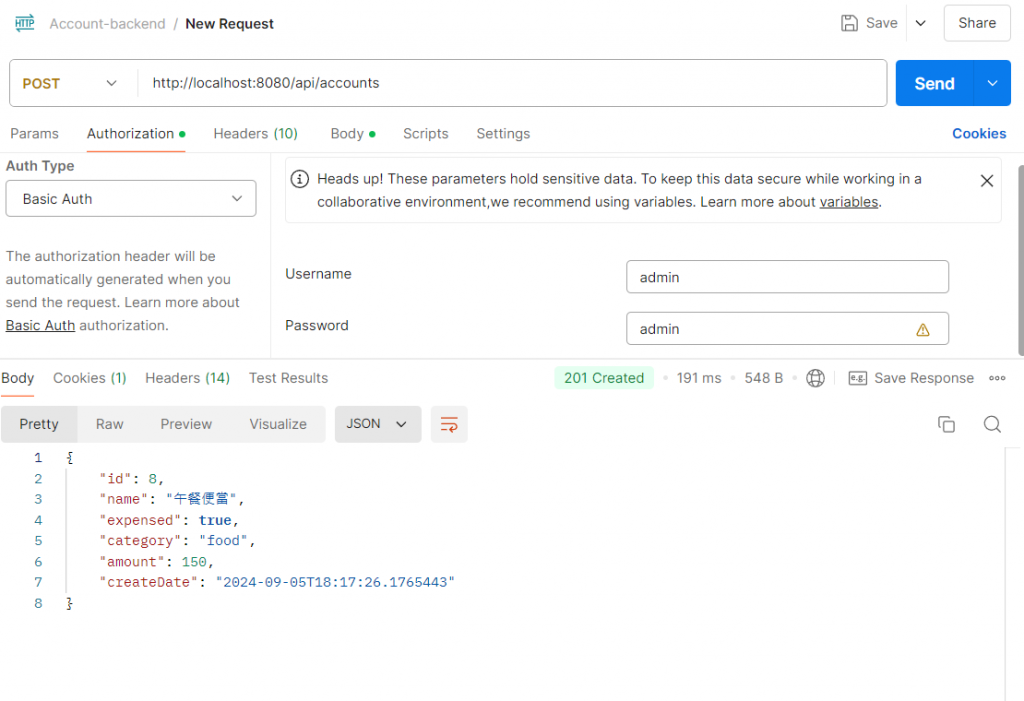Click the password warning triangle icon
The width and height of the screenshot is (1024, 701).
[x=922, y=329]
